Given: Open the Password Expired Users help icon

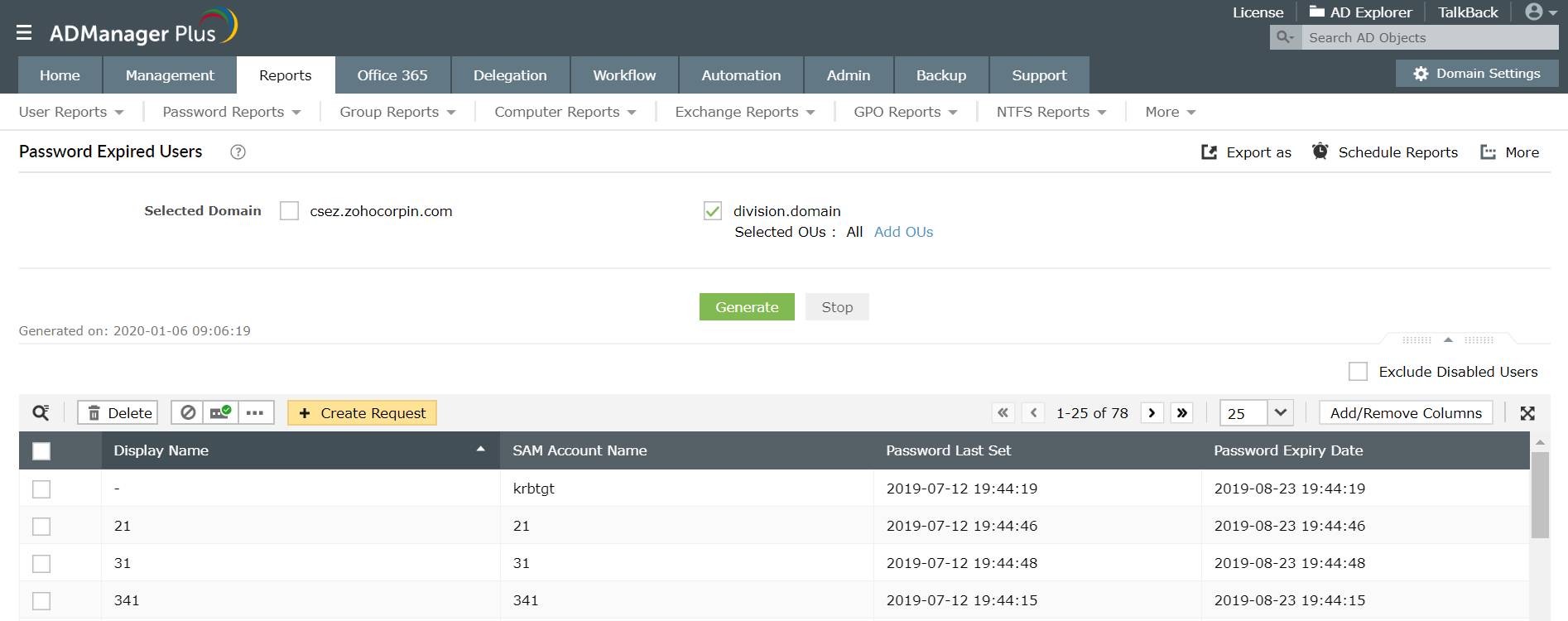Looking at the screenshot, I should (x=238, y=152).
